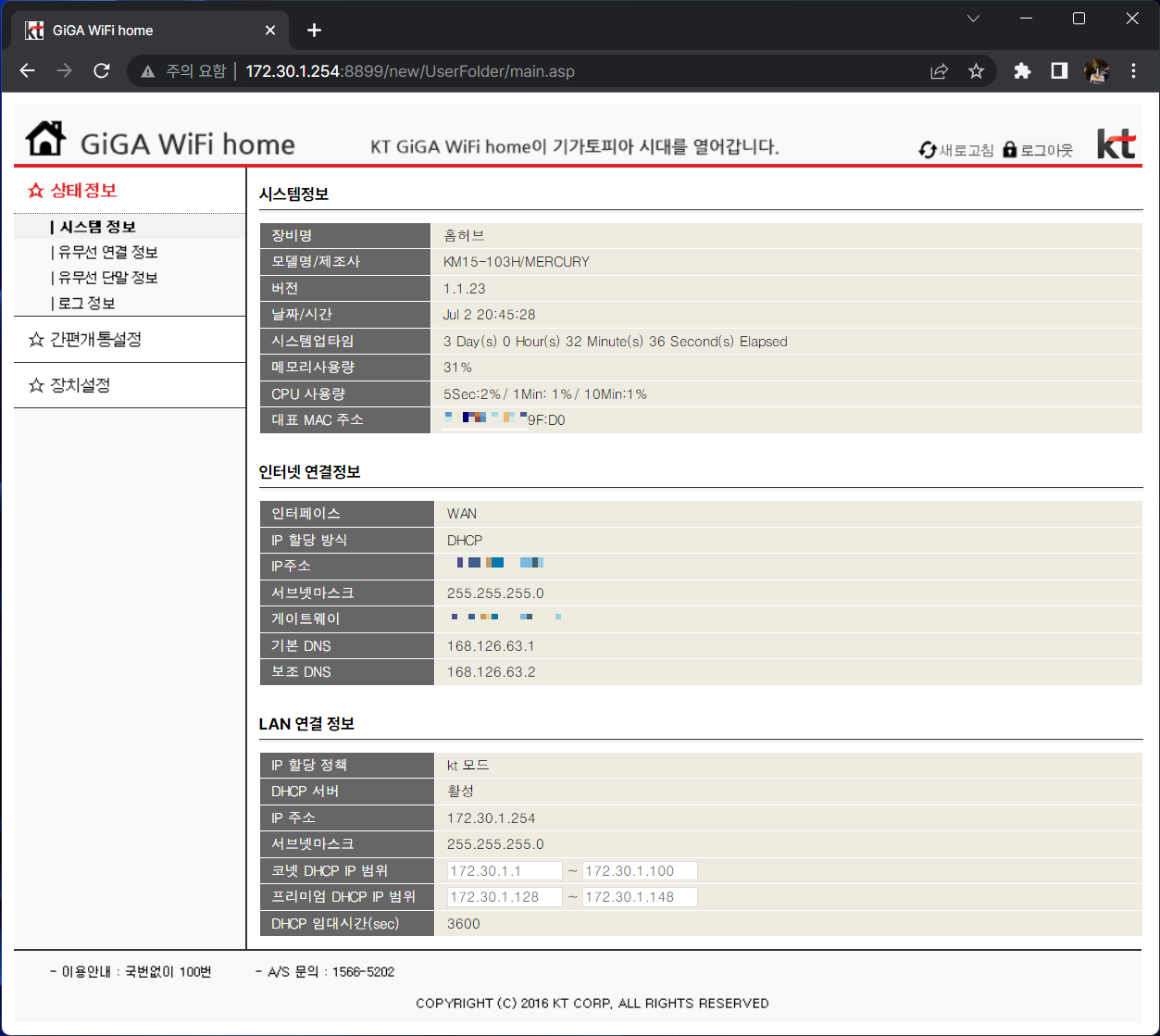Click the 프리미엄 DHCP end IP input field
Image resolution: width=1160 pixels, height=1036 pixels.
coord(640,896)
